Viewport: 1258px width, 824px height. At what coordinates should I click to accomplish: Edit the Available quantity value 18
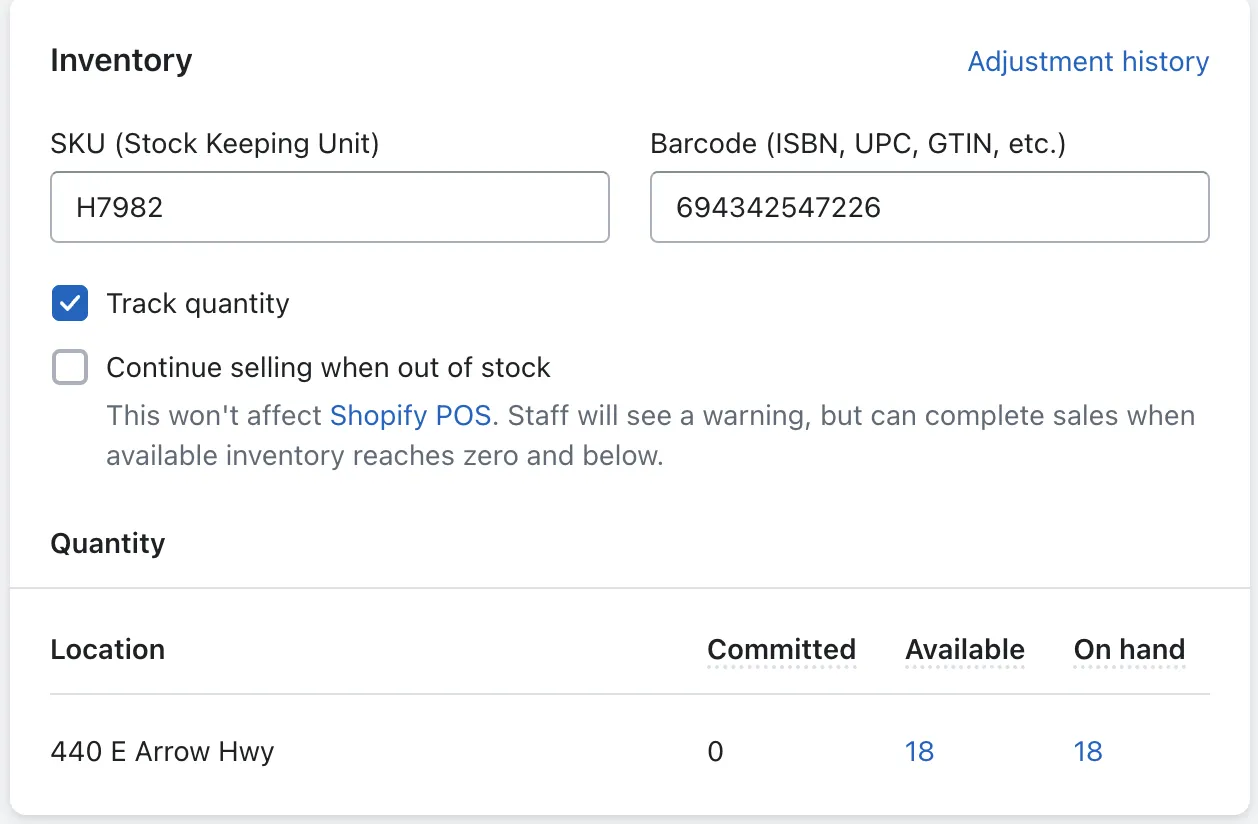pos(919,752)
